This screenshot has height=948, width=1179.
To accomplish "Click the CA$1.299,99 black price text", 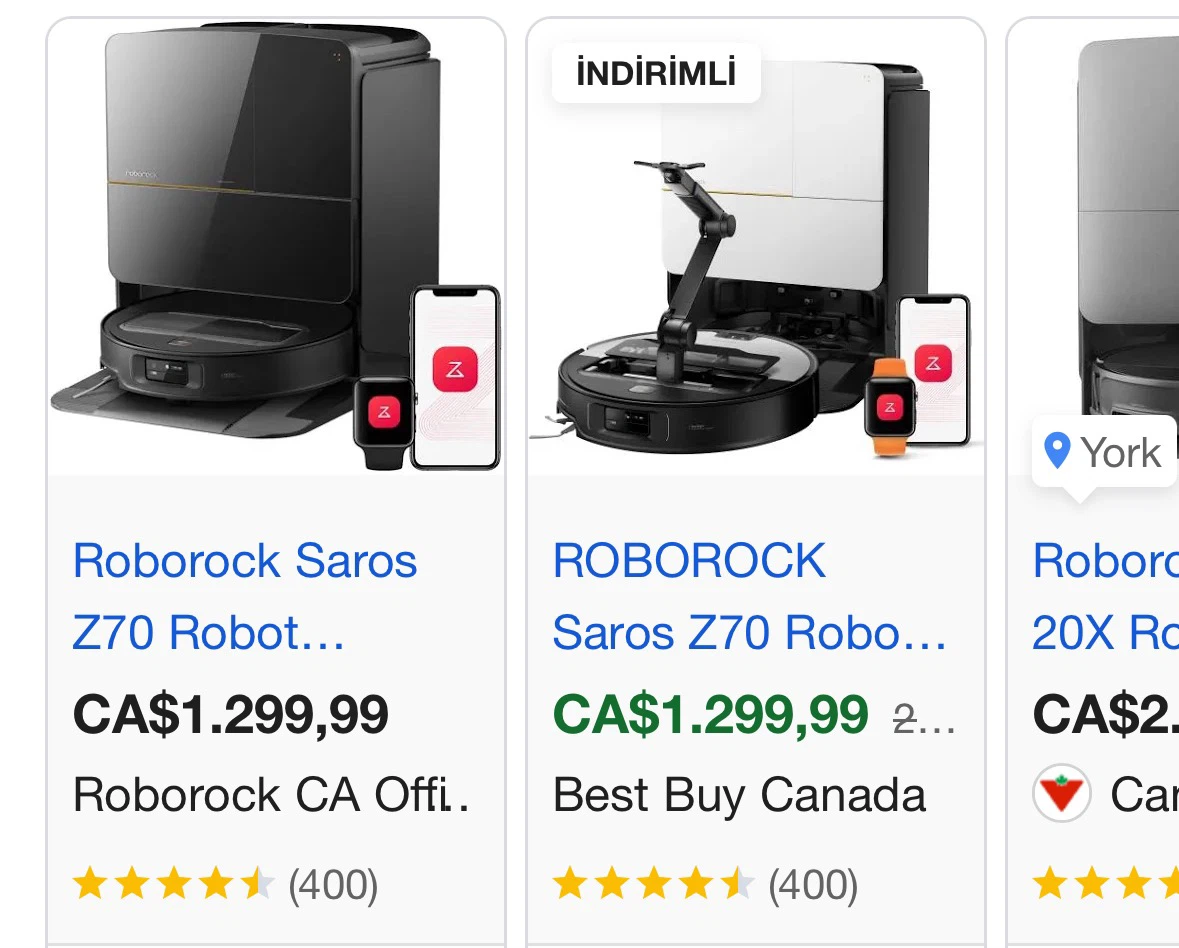I will [231, 714].
